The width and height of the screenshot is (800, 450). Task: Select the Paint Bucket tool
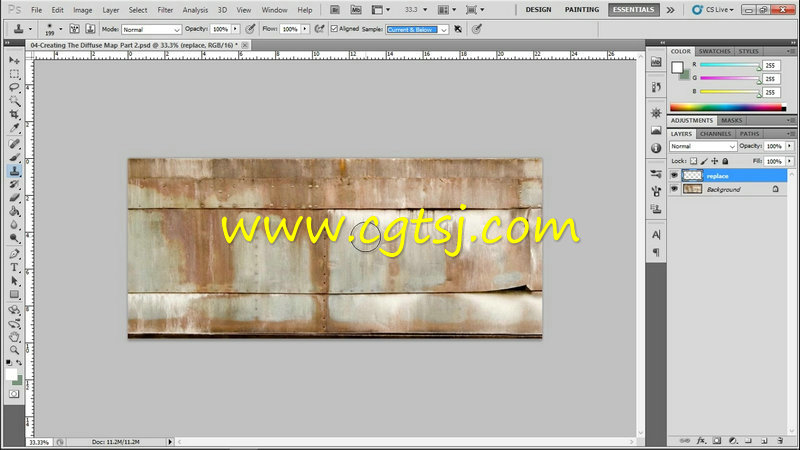coord(14,211)
